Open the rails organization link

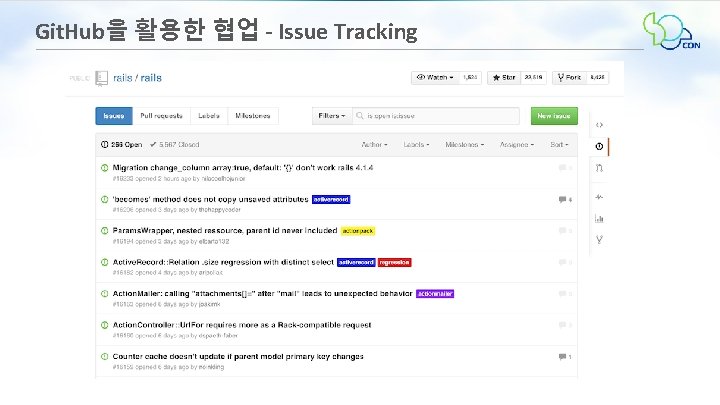[x=123, y=78]
